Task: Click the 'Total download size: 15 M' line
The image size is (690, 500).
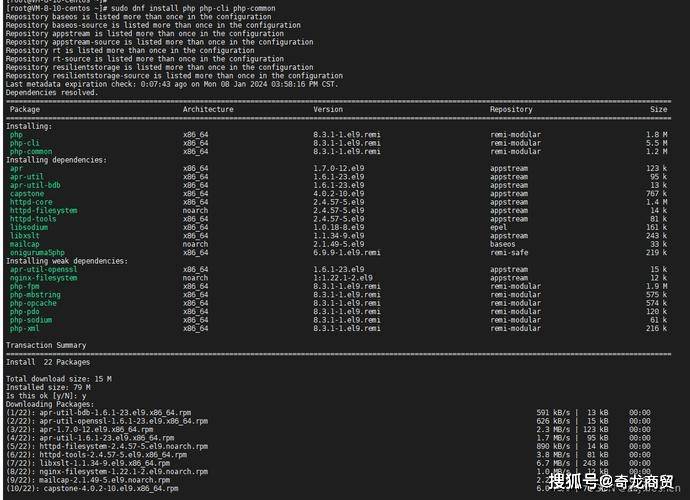Action: pyautogui.click(x=59, y=379)
